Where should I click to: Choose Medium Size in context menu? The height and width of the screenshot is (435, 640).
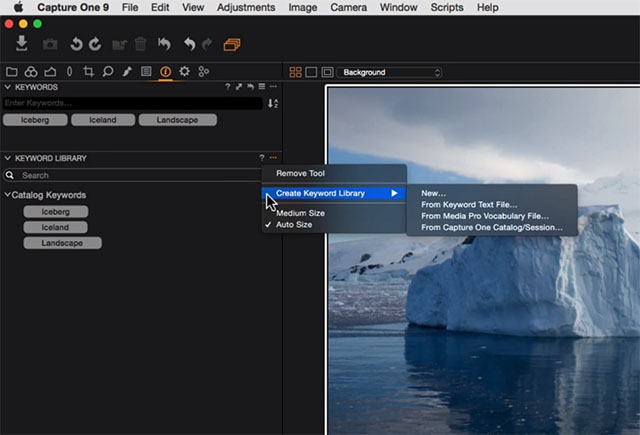coord(299,213)
